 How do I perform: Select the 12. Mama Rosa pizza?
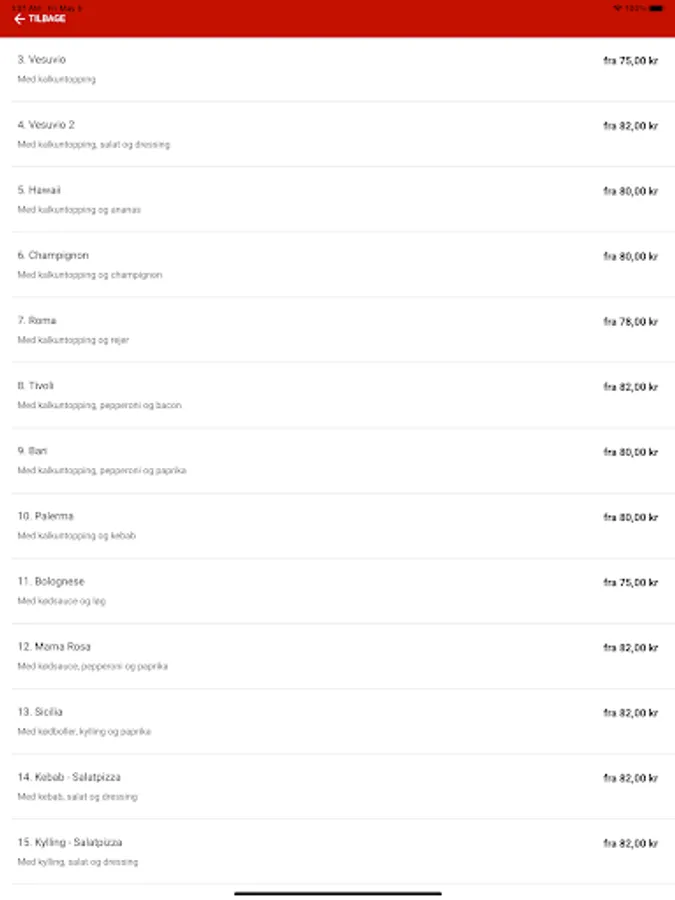[337, 656]
